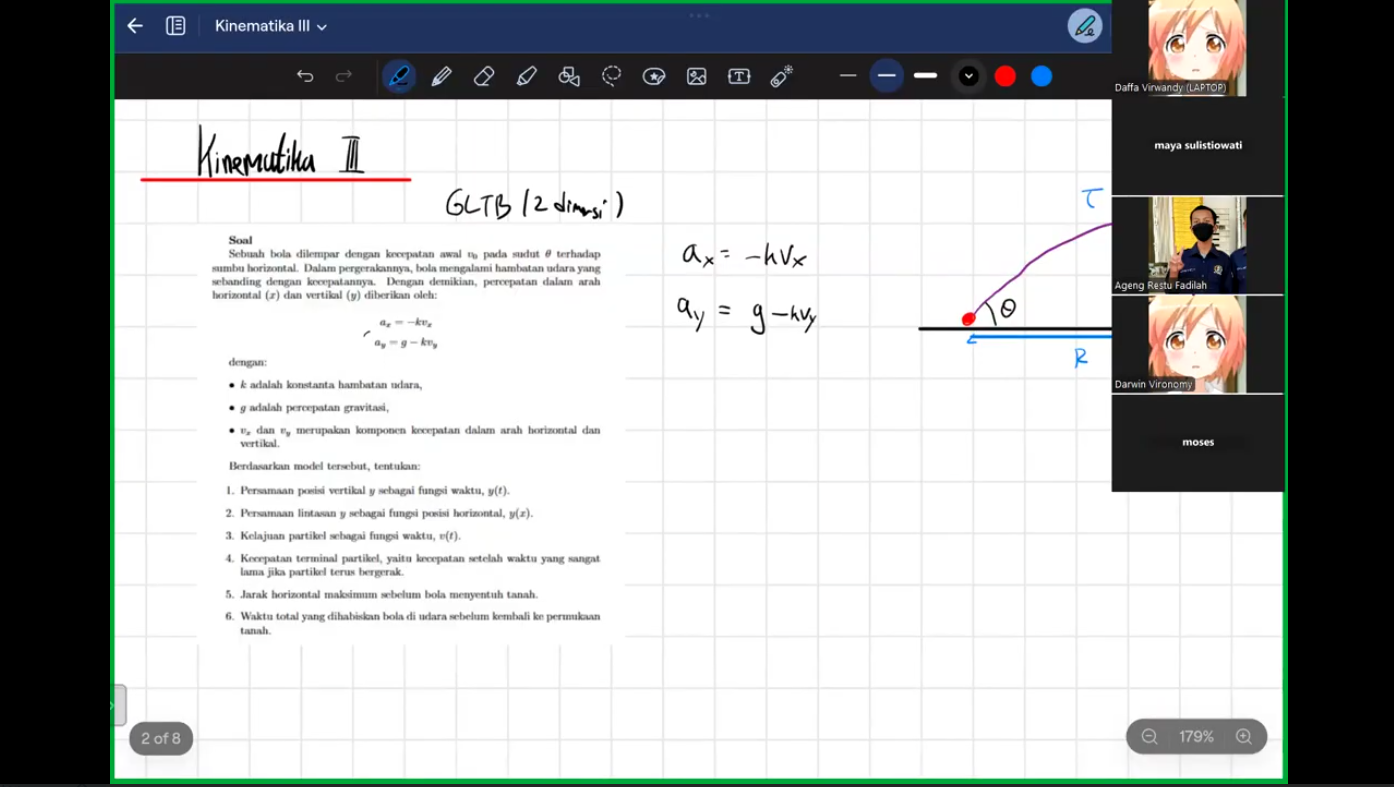Open the stickers/elements tool
Viewport: 1394px width, 787px height.
[654, 76]
